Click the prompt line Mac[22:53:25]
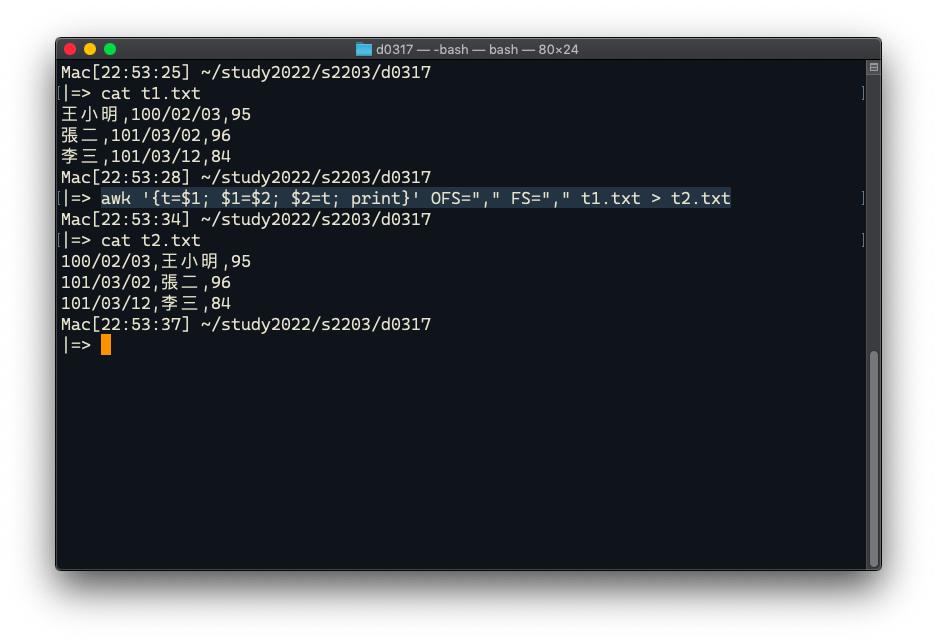 (x=246, y=73)
